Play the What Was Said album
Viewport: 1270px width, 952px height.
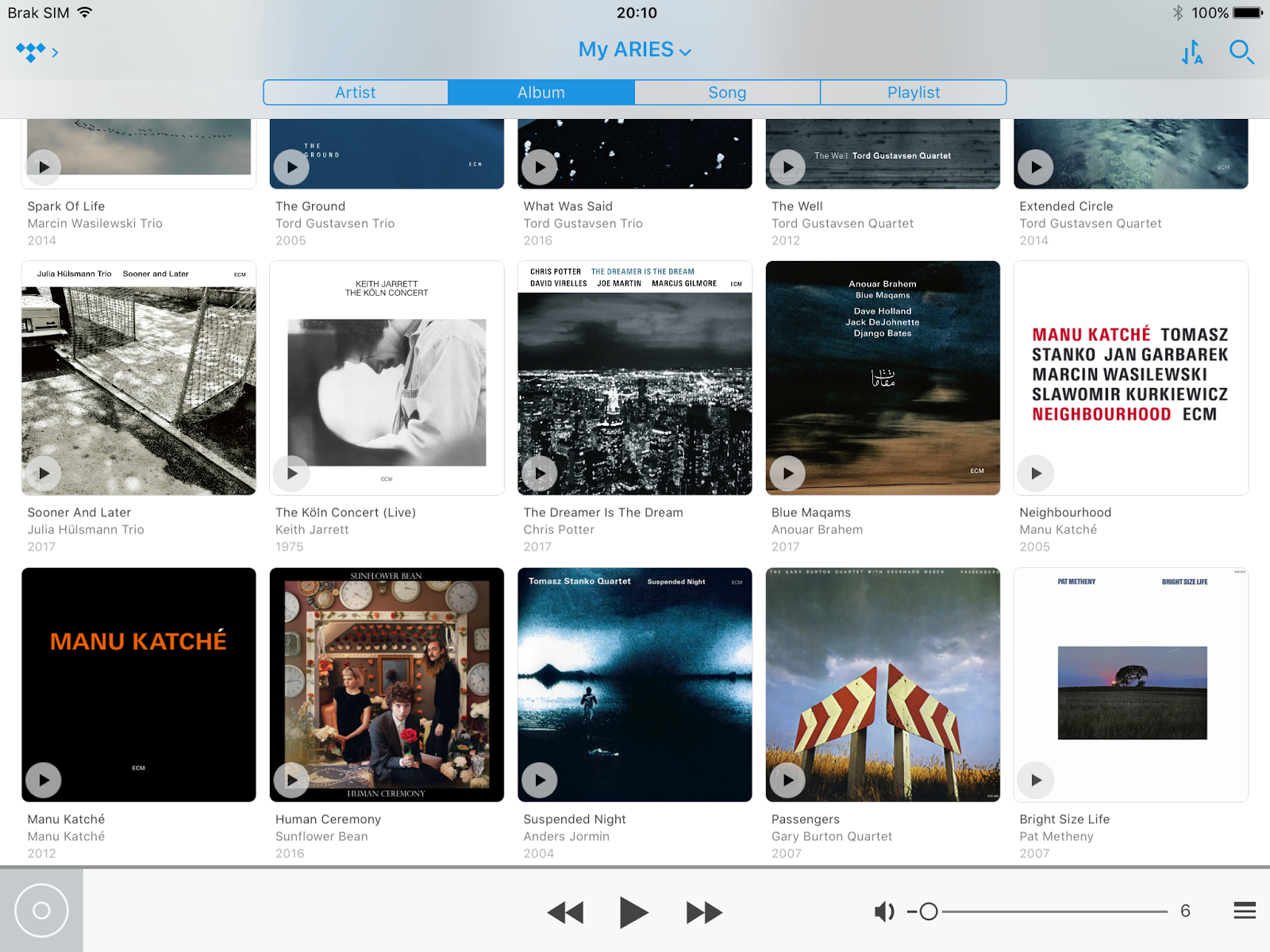540,167
